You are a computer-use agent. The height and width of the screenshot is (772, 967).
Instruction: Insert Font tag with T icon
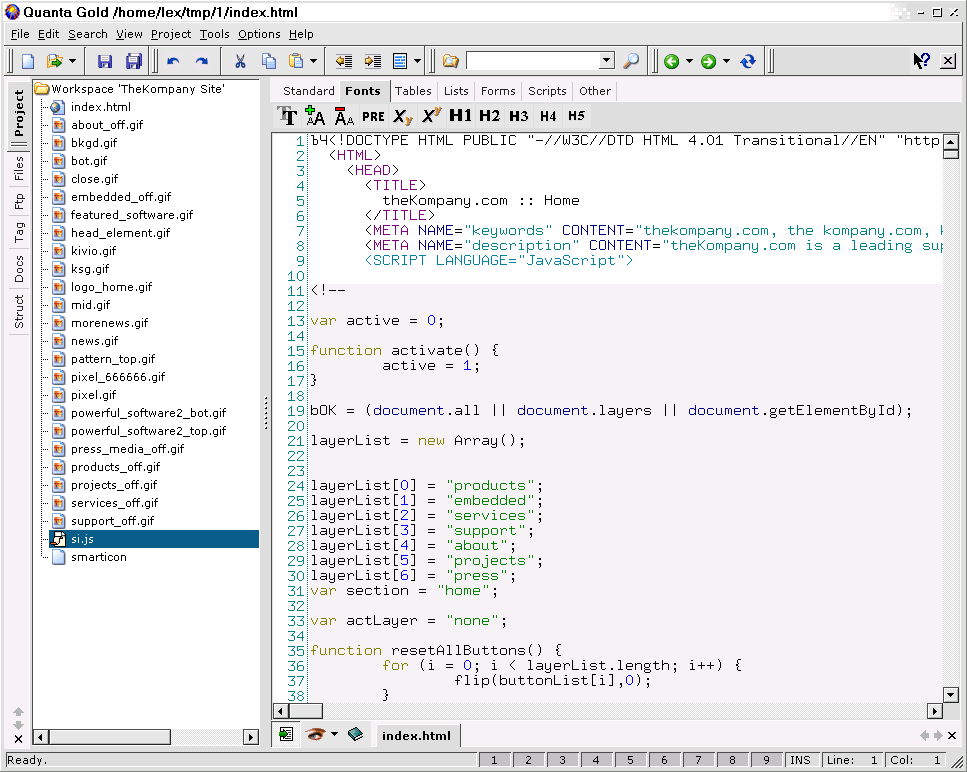click(x=287, y=115)
